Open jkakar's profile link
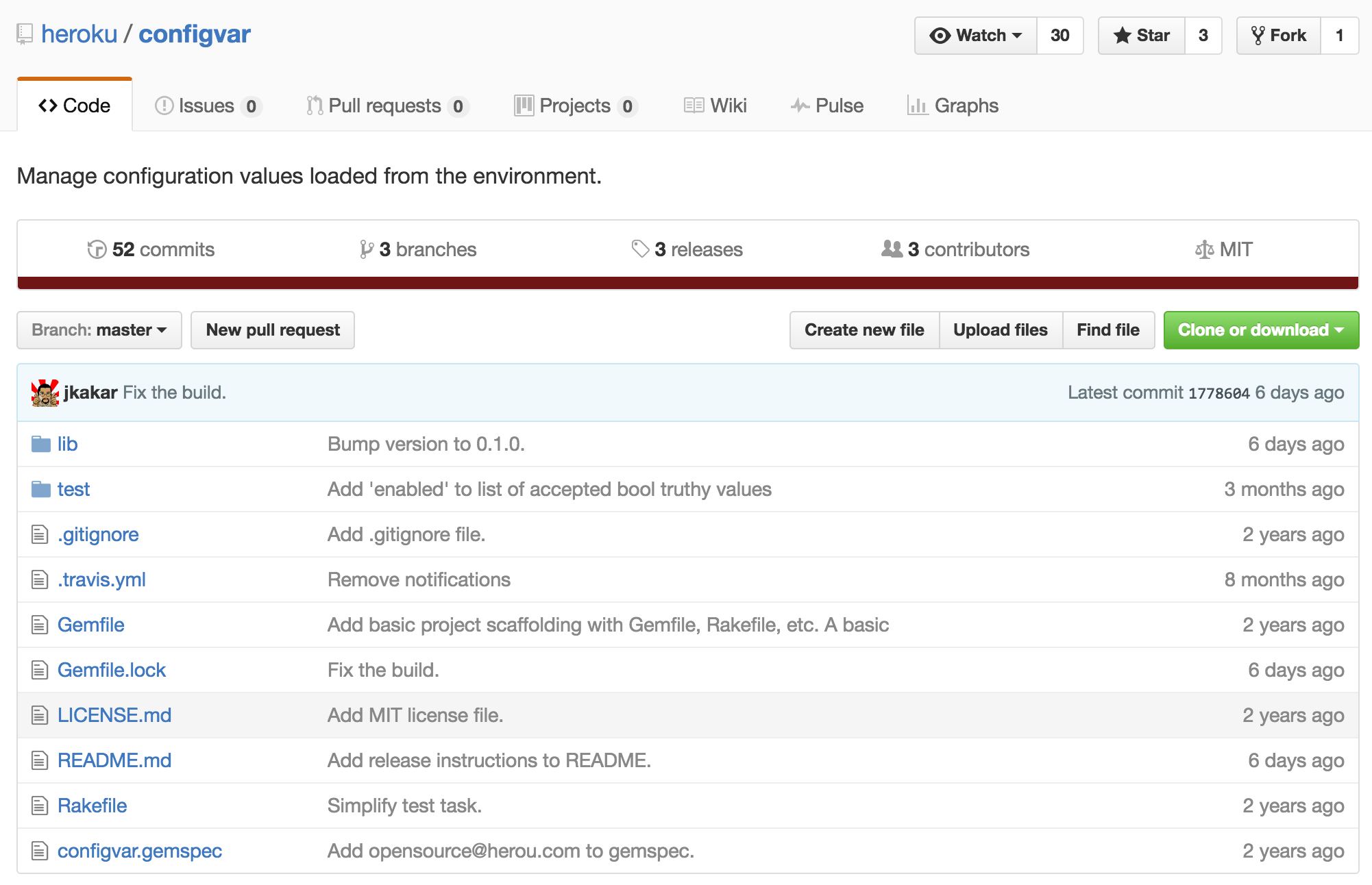Image resolution: width=1372 pixels, height=885 pixels. tap(90, 392)
